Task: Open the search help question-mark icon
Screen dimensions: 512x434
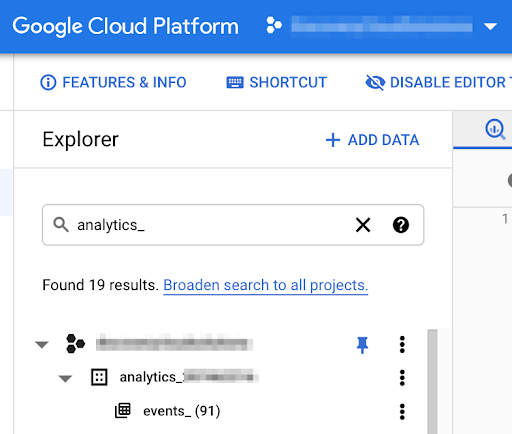Action: click(x=401, y=225)
